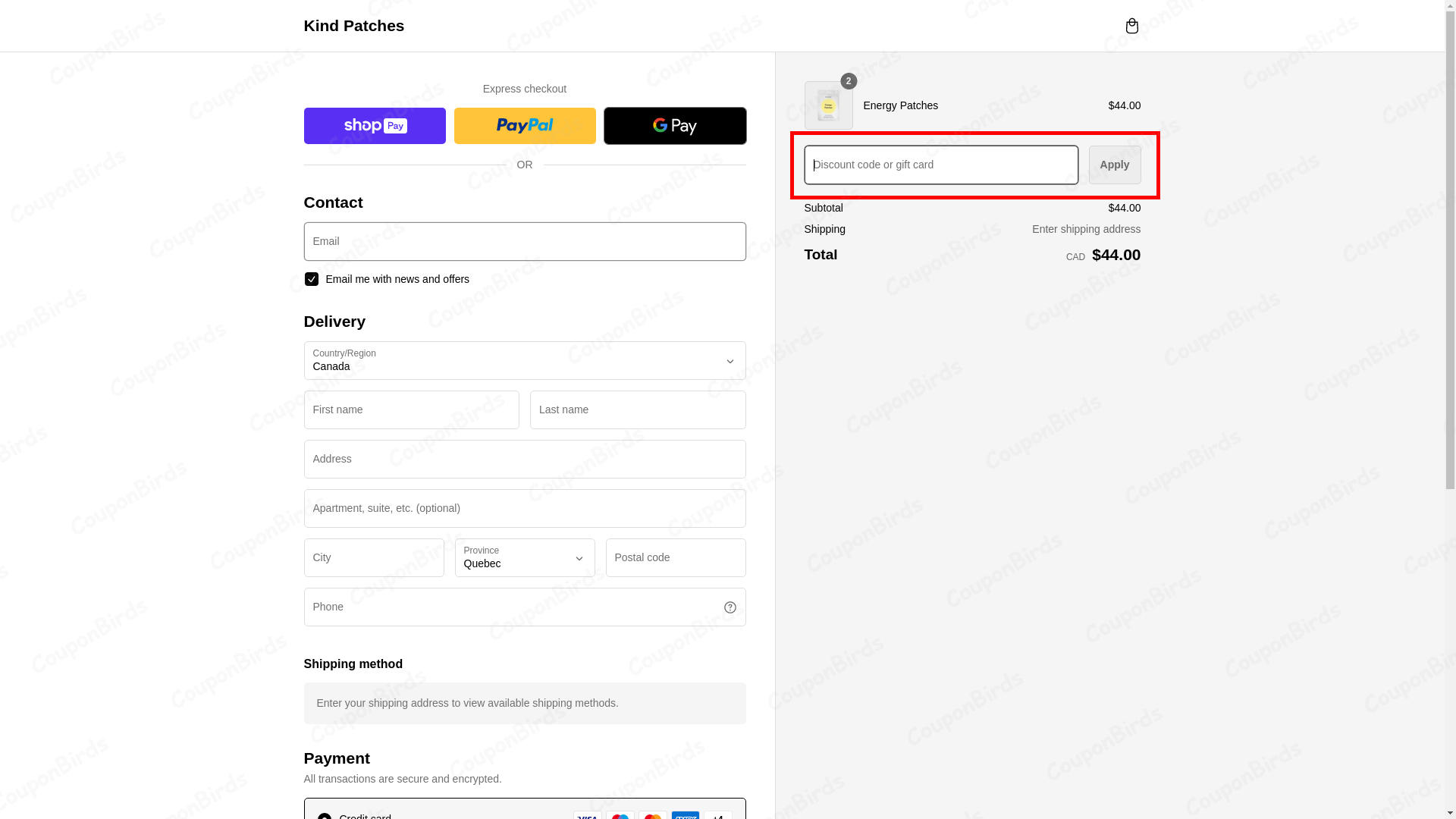Uncheck Email me with news and offers
The width and height of the screenshot is (1456, 819).
pos(312,279)
